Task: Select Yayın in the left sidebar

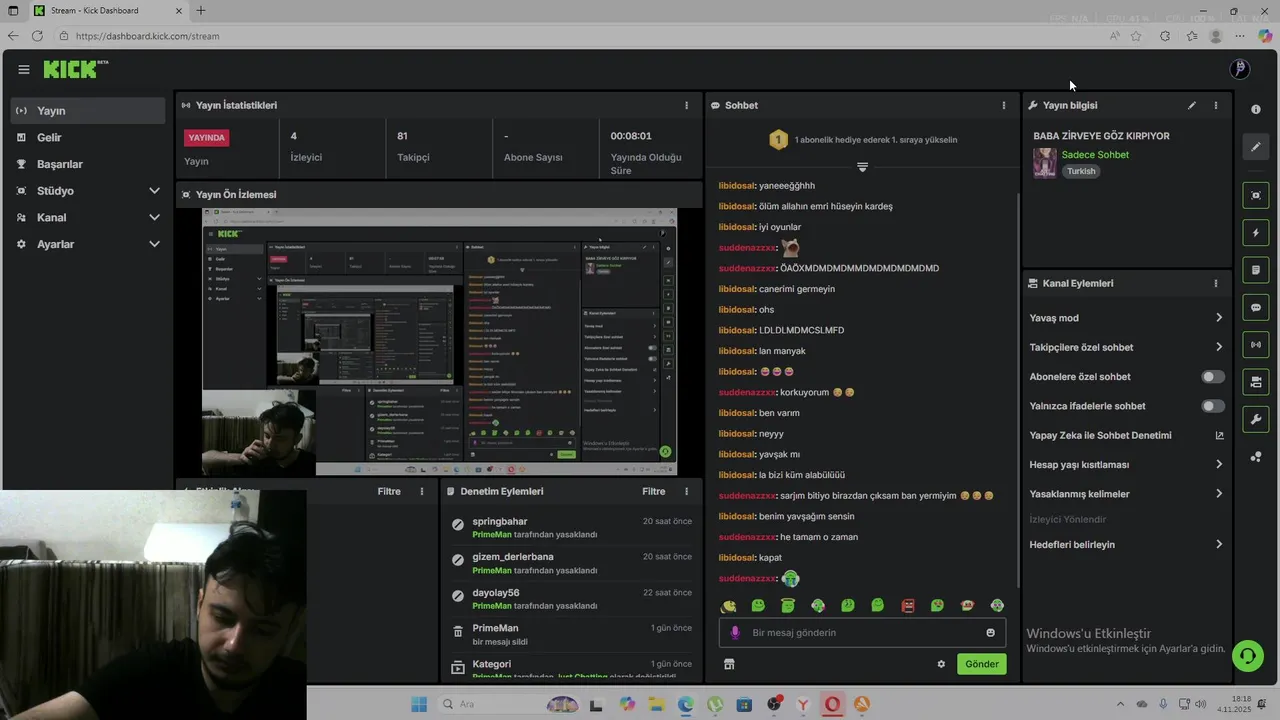Action: 88,111
